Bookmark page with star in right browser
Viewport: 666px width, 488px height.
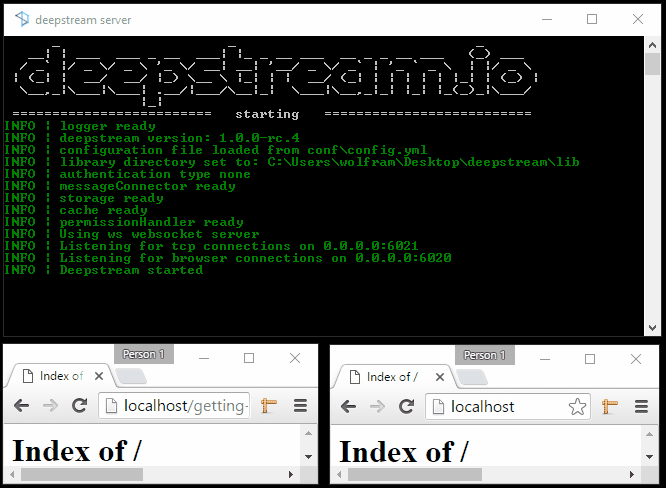577,407
